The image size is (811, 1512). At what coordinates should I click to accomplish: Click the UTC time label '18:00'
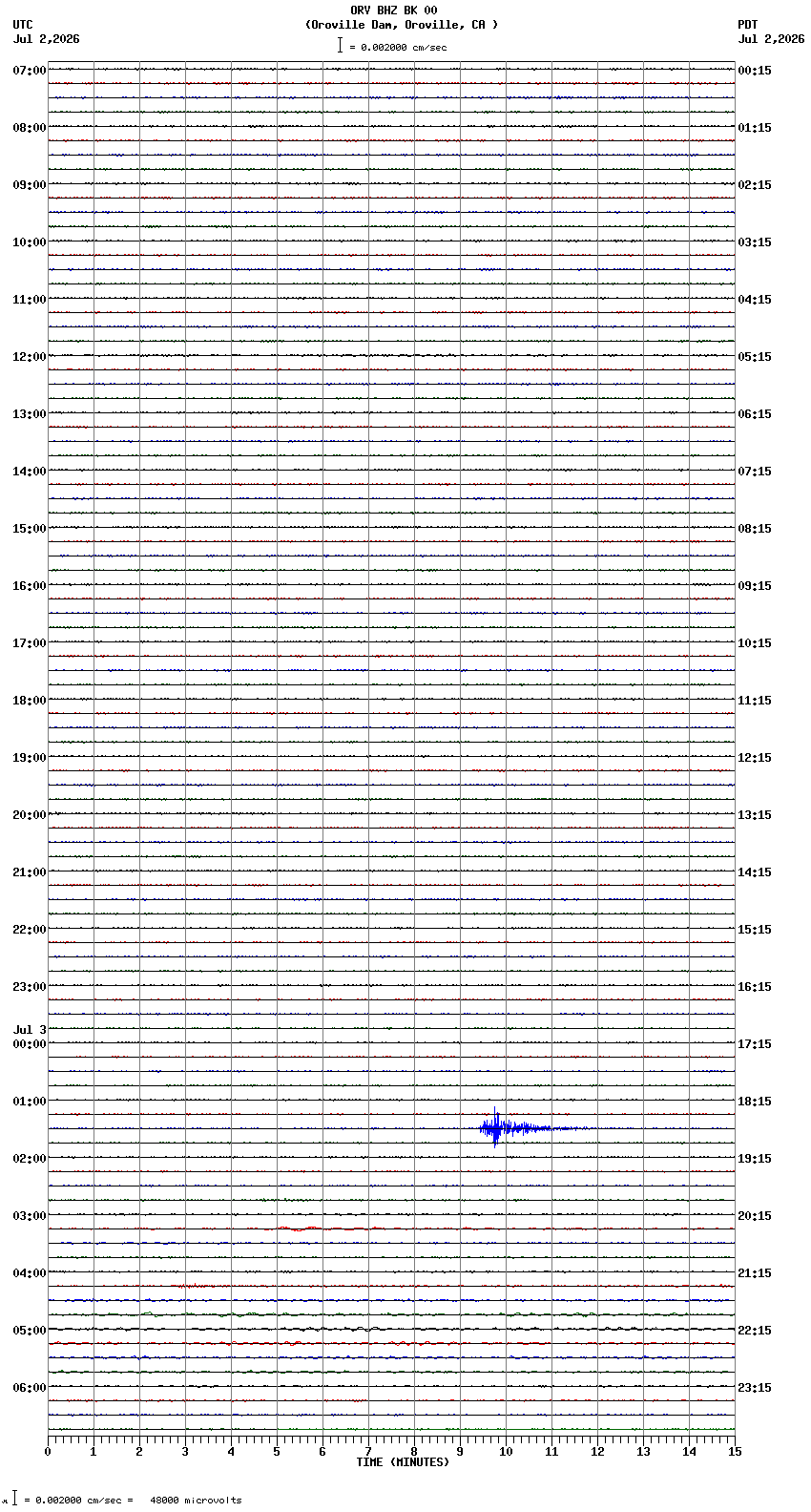coord(30,701)
